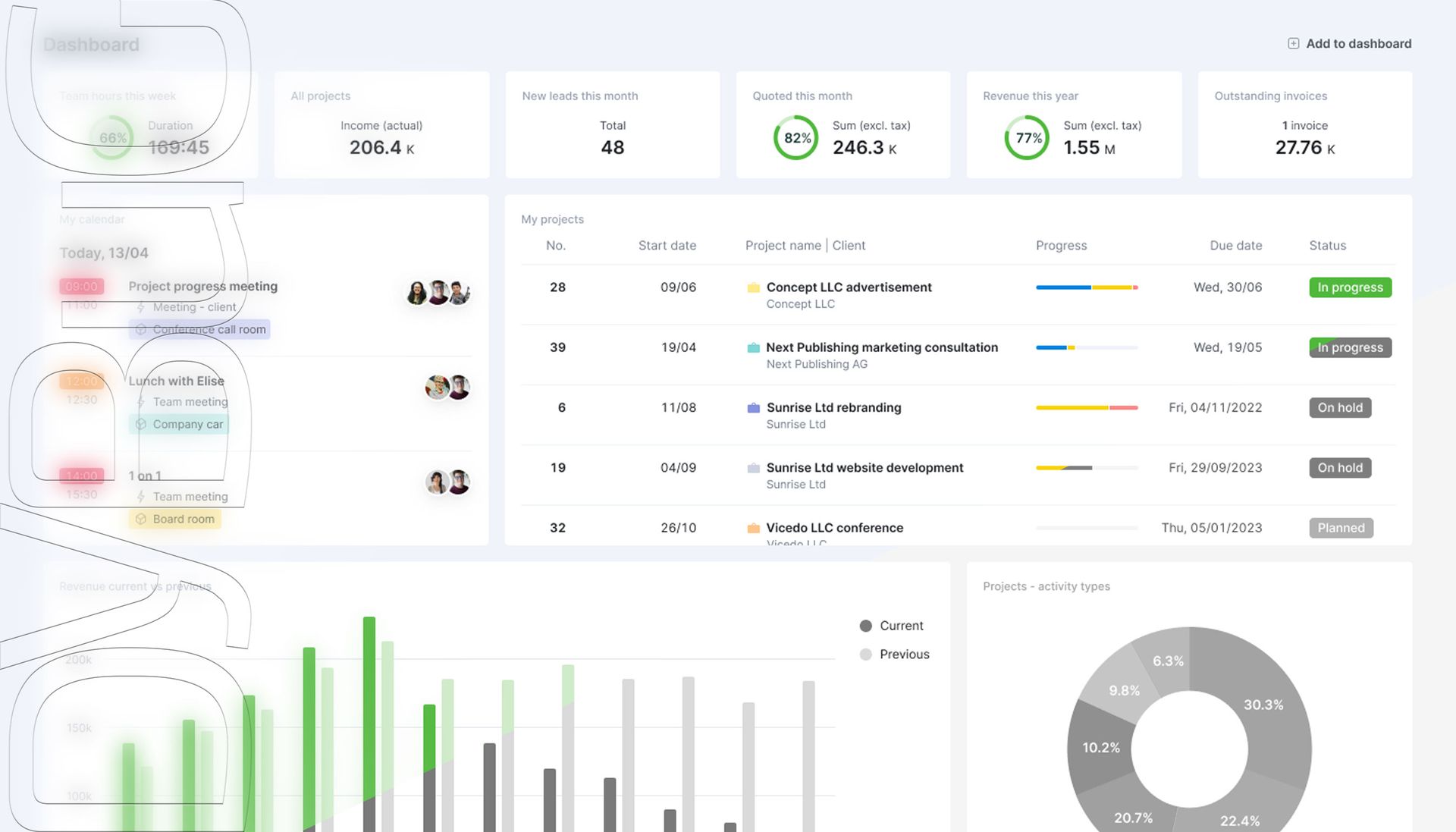Click client name Concept LLC
1456x832 pixels.
pyautogui.click(x=800, y=304)
